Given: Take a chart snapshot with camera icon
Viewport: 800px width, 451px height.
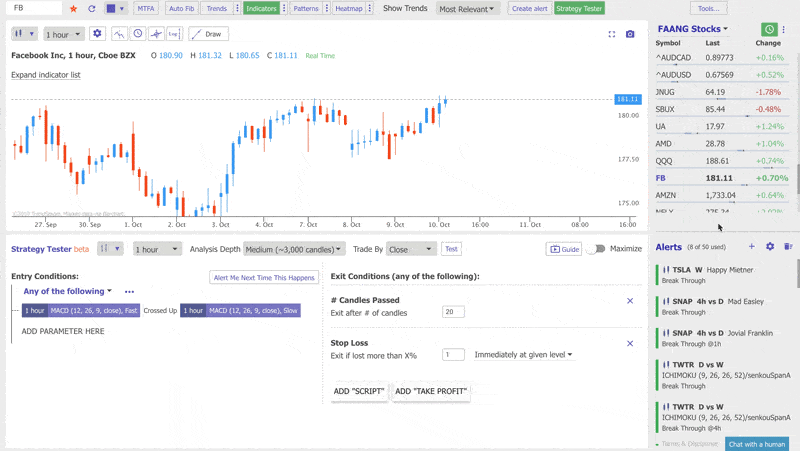Looking at the screenshot, I should (630, 34).
